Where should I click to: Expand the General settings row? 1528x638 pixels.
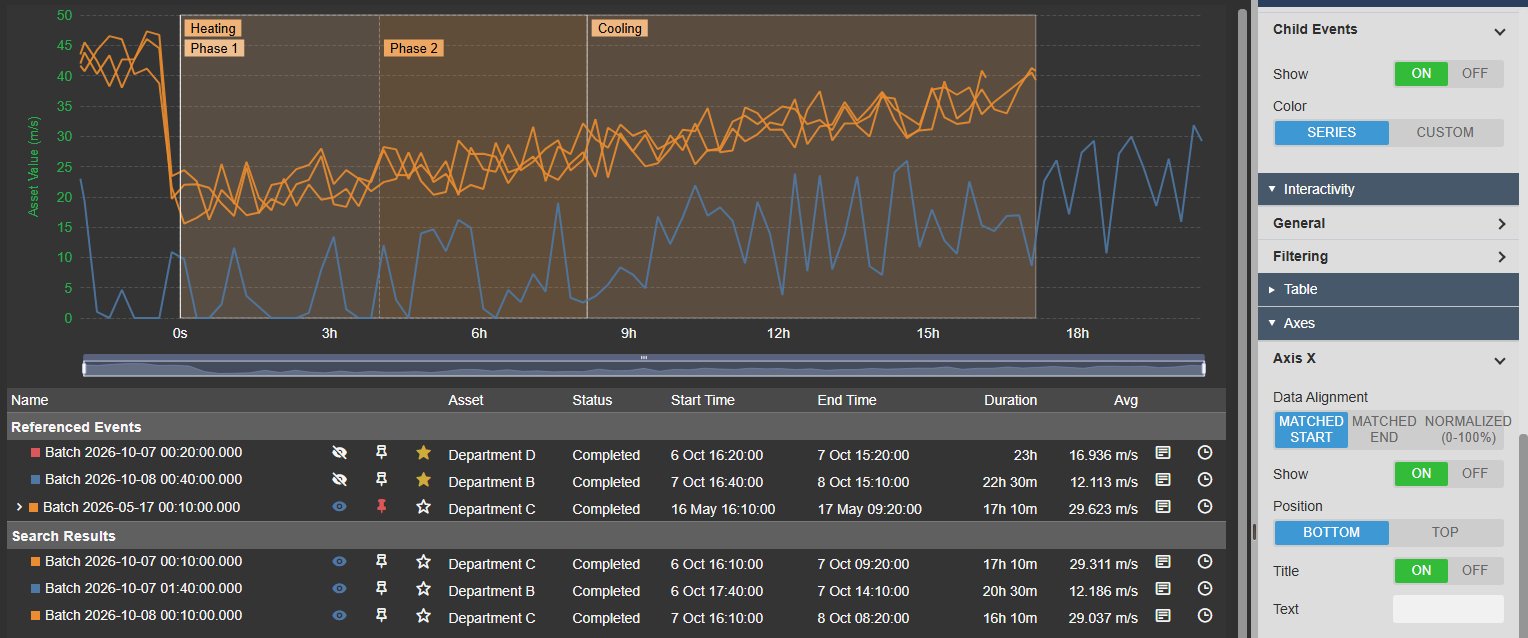tap(1389, 223)
